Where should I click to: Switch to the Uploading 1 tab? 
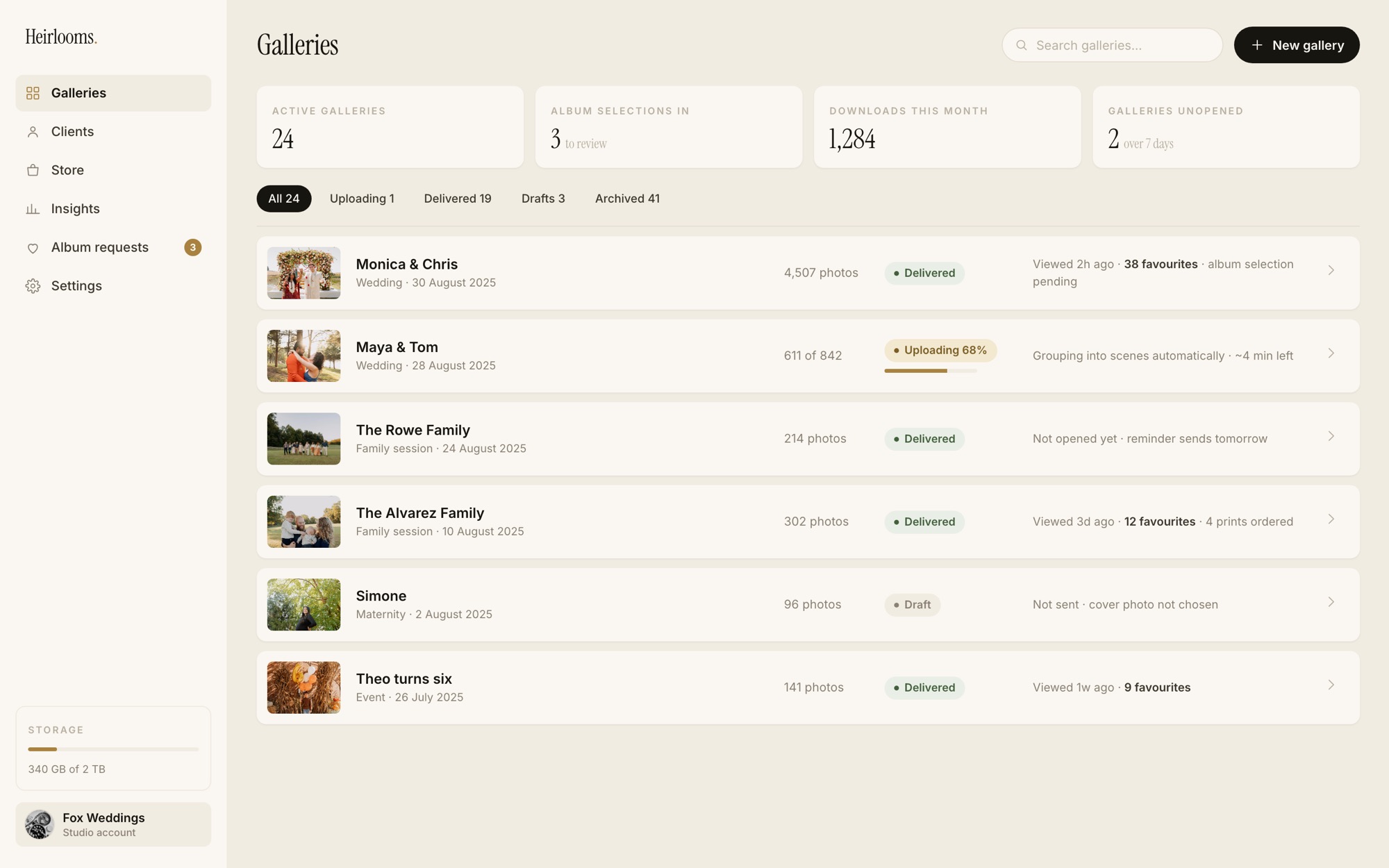coord(362,199)
